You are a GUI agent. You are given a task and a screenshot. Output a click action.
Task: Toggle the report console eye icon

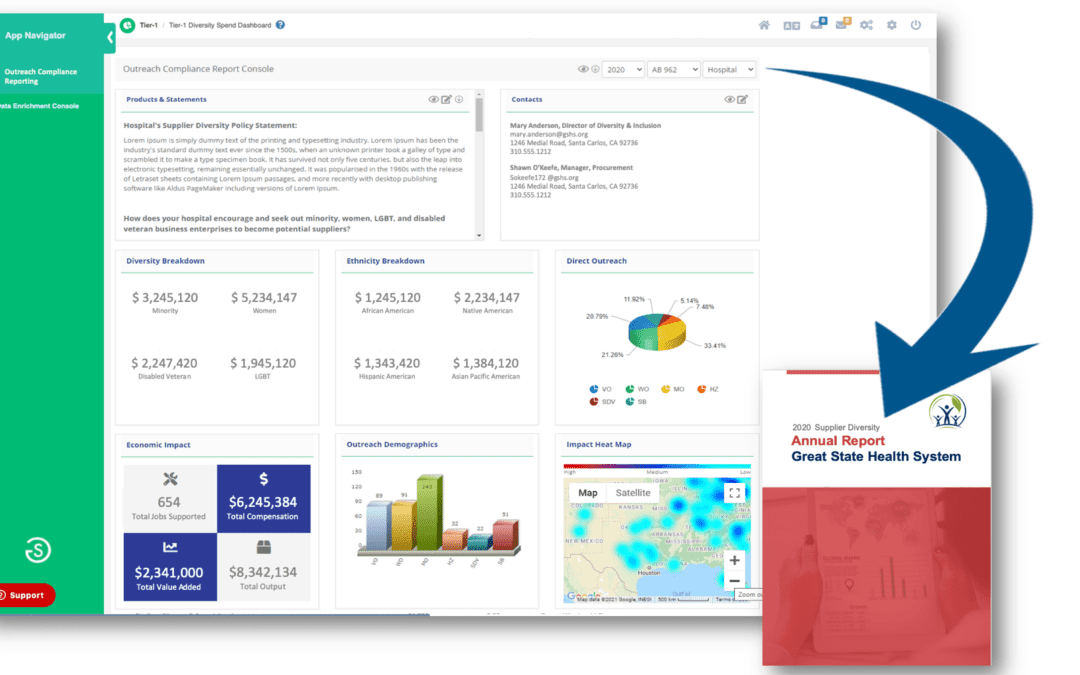tap(583, 69)
